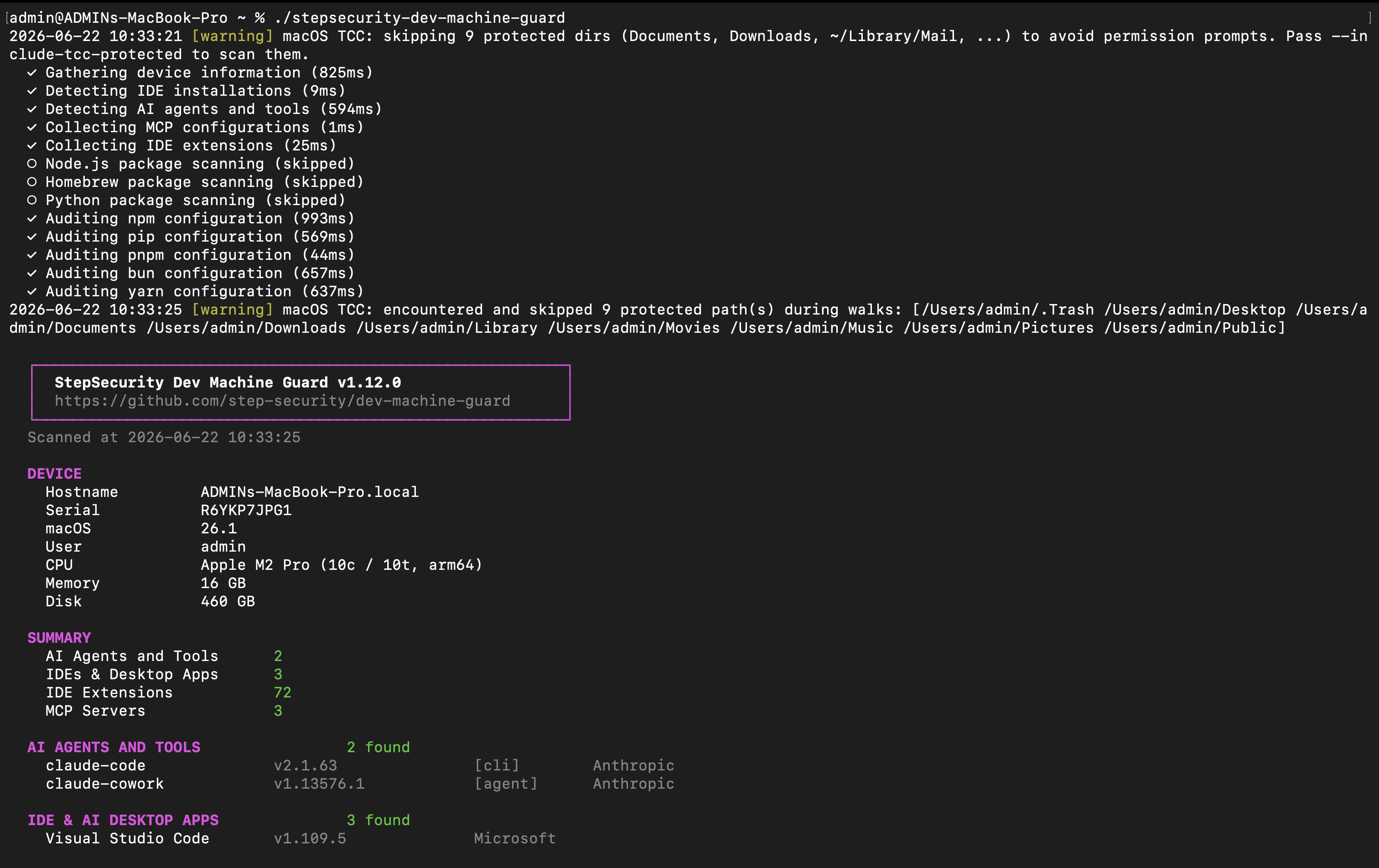
Task: Select serial number R6YKP7JPG1
Action: pos(246,510)
